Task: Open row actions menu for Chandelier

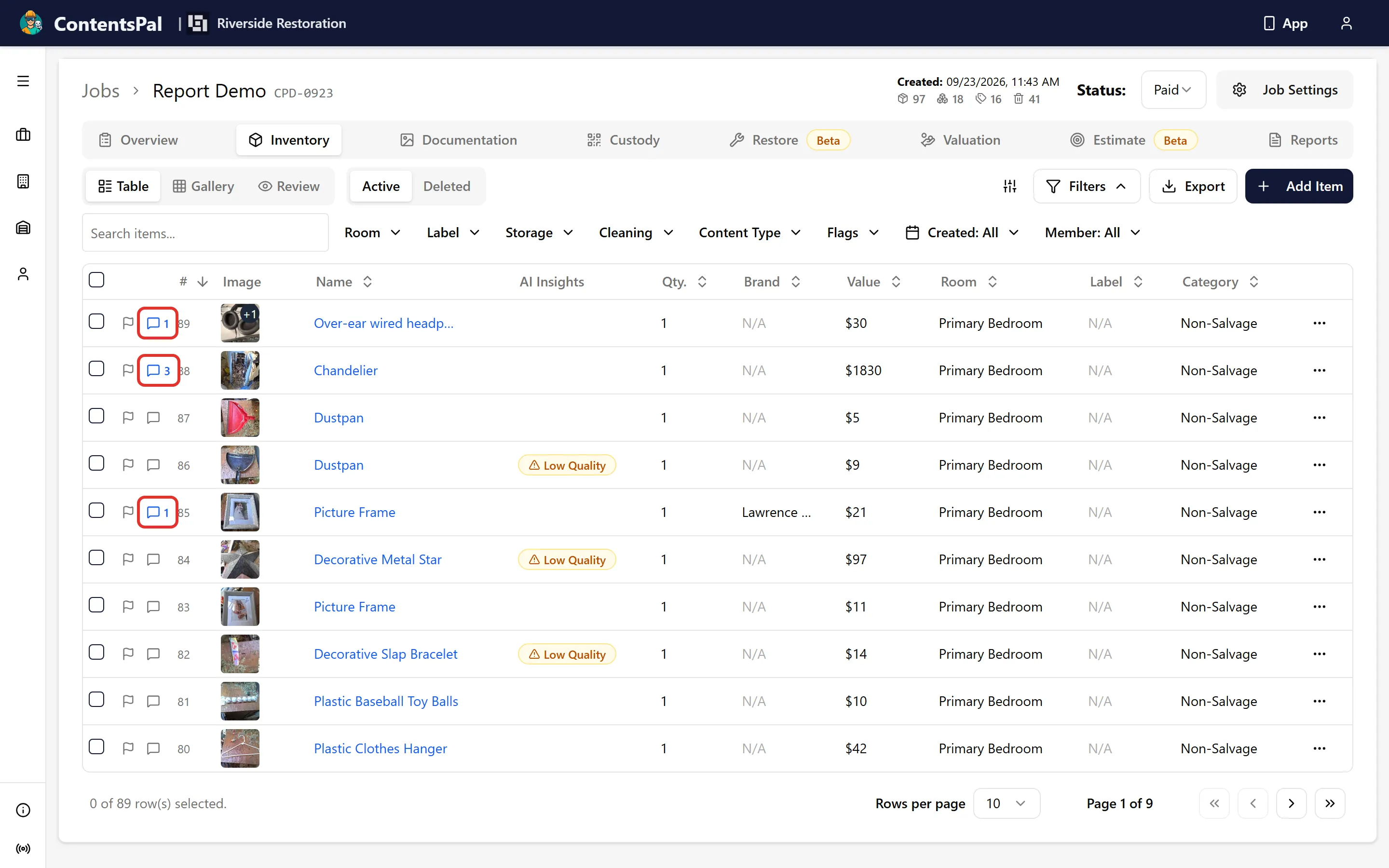Action: [x=1320, y=370]
